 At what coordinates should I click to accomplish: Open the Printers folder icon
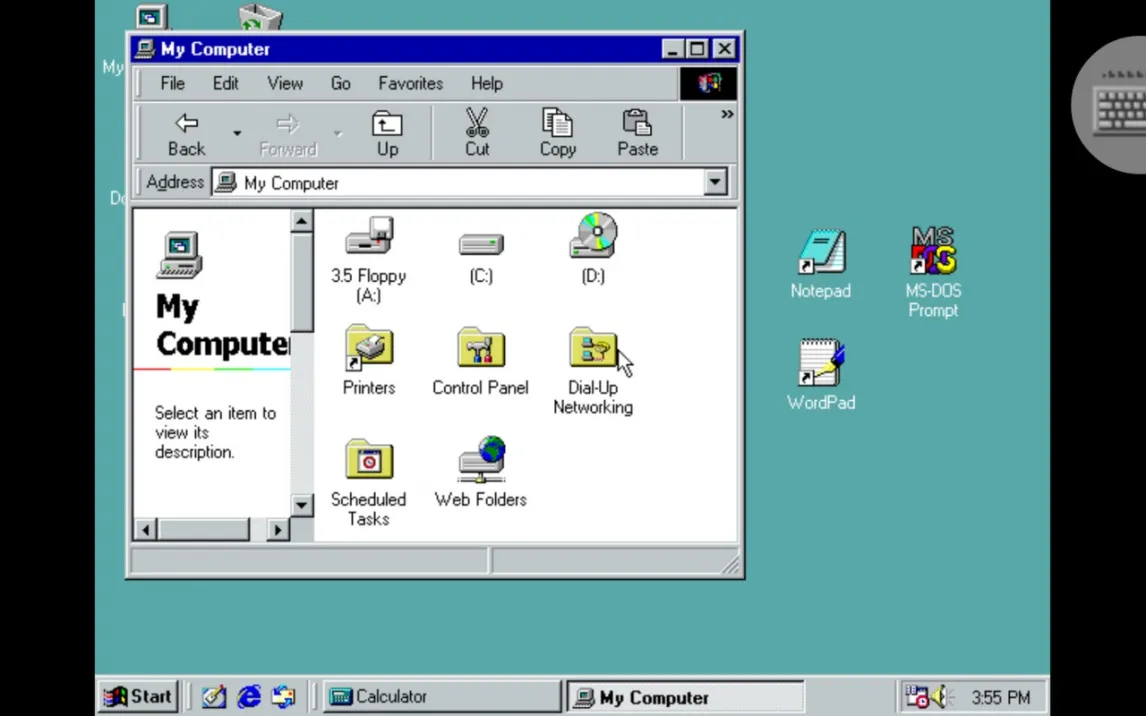pyautogui.click(x=369, y=349)
